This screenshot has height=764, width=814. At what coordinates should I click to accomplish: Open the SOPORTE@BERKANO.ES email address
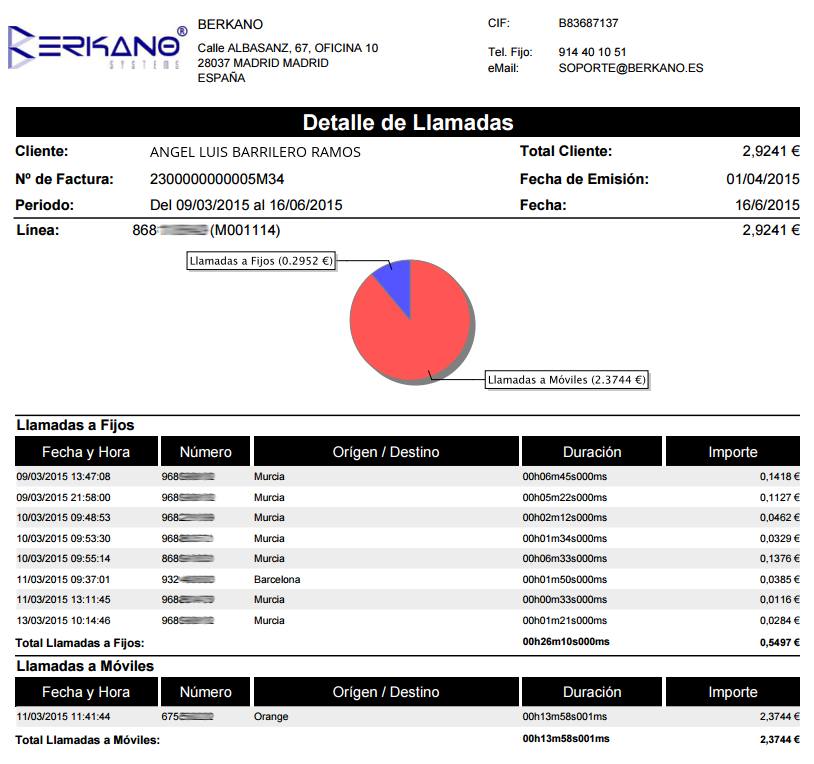coord(631,68)
